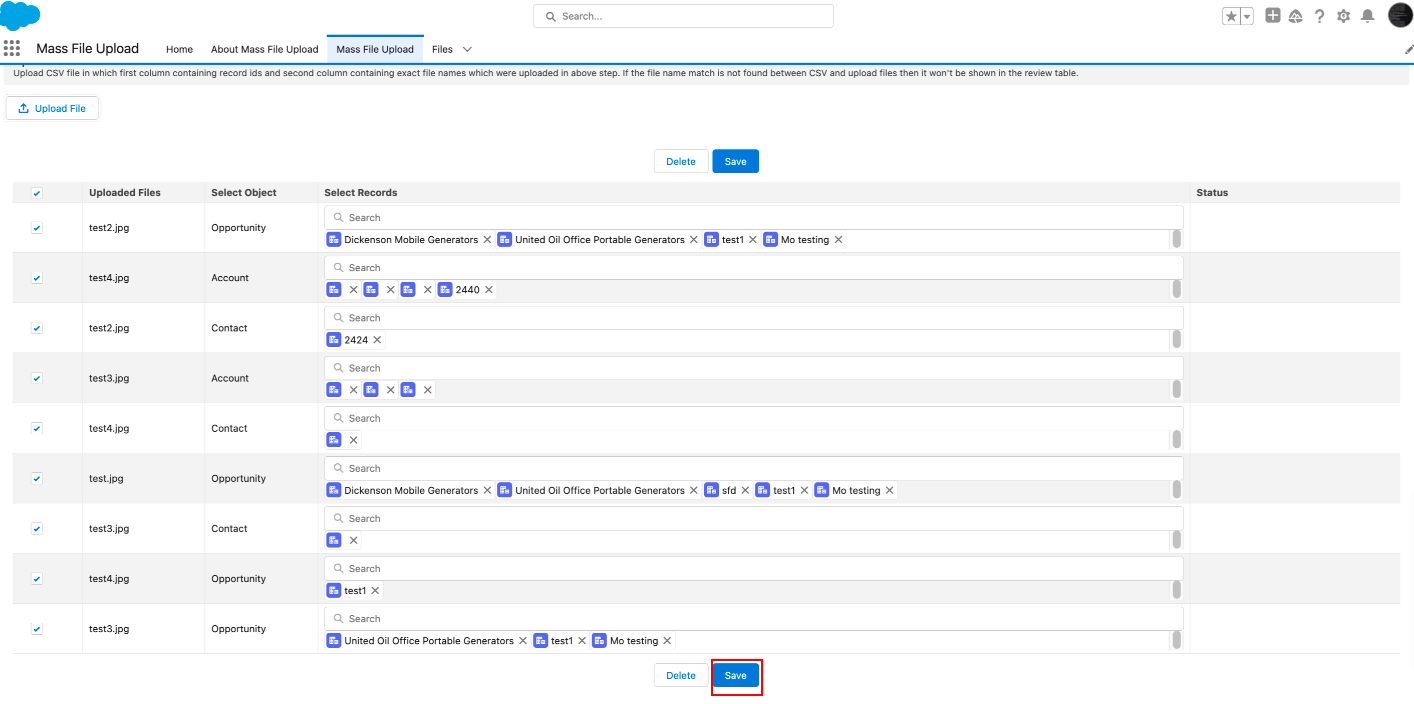Uncheck the test4.jpg Opportunity row checkbox
This screenshot has height=704, width=1414.
[37, 579]
